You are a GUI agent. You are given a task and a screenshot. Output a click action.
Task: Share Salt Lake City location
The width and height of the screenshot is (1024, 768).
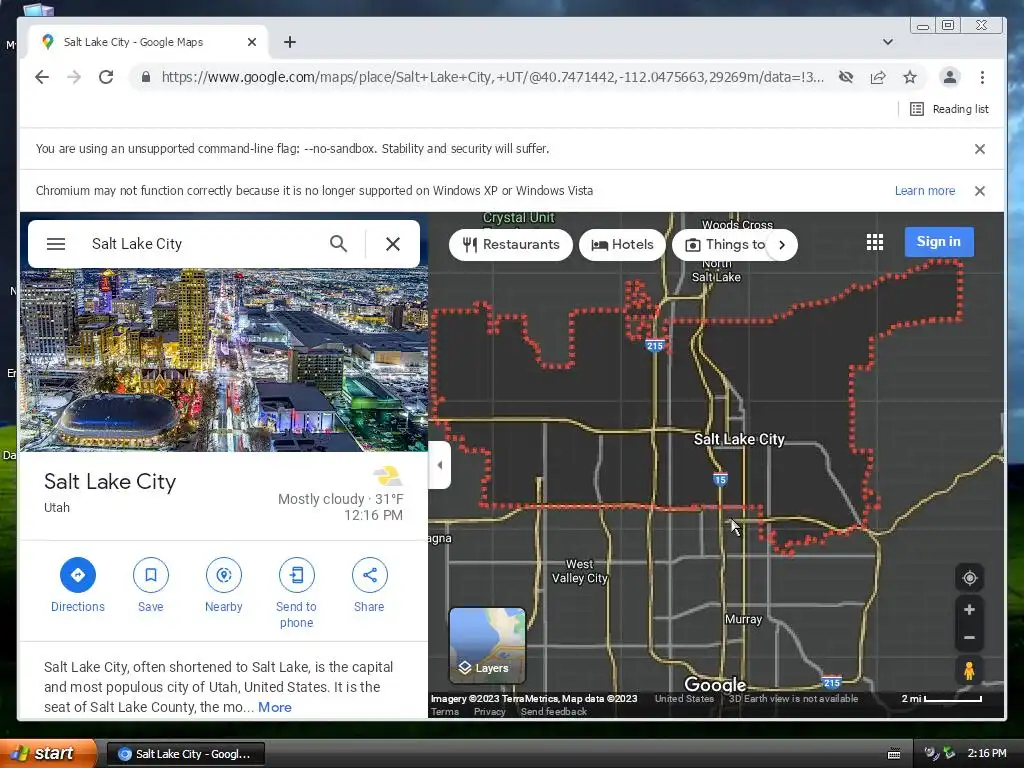pyautogui.click(x=370, y=585)
